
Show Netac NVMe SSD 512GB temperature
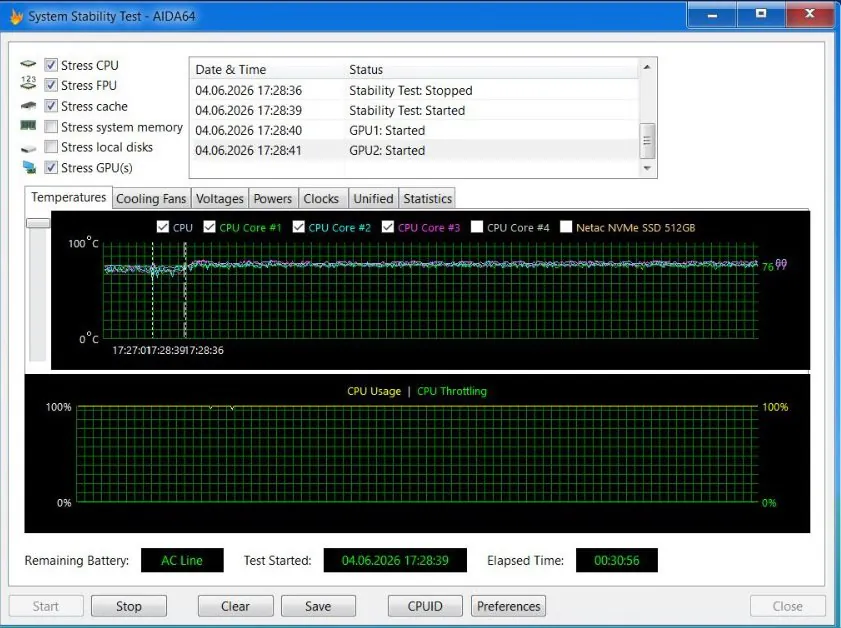(x=566, y=227)
